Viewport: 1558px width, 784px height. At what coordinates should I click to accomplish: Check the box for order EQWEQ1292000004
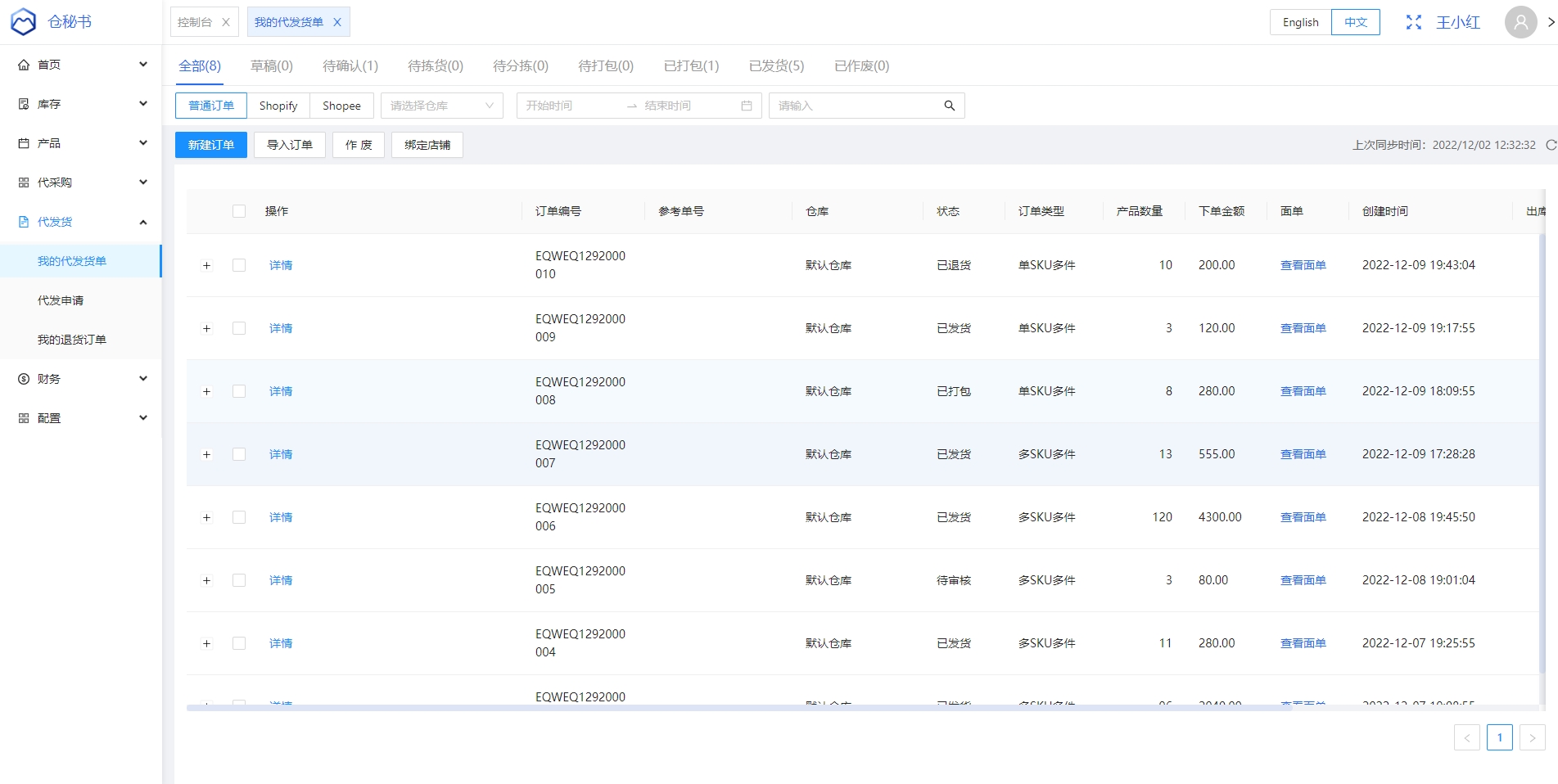(239, 643)
